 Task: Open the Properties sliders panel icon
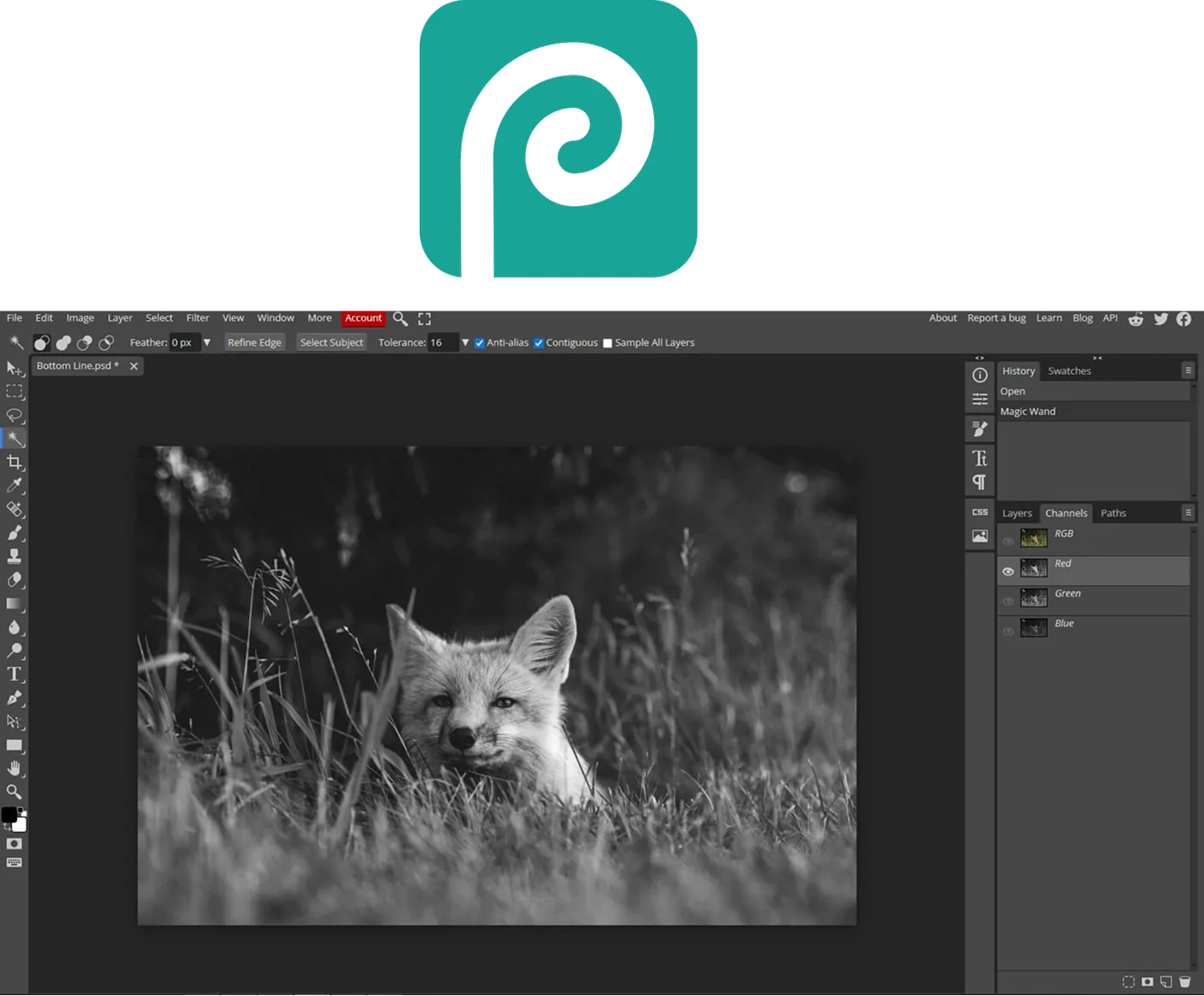pos(980,399)
